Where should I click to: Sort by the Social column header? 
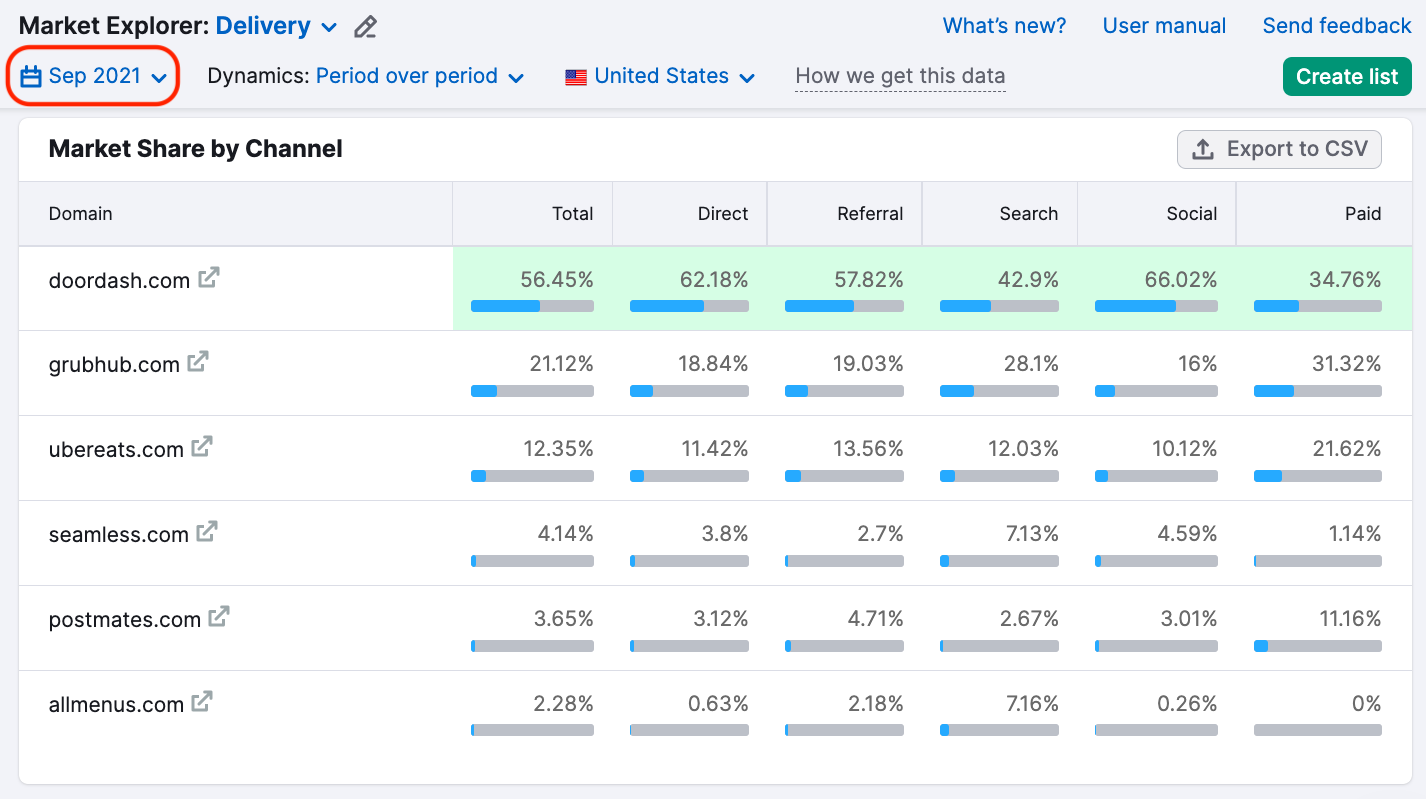pyautogui.click(x=1192, y=213)
